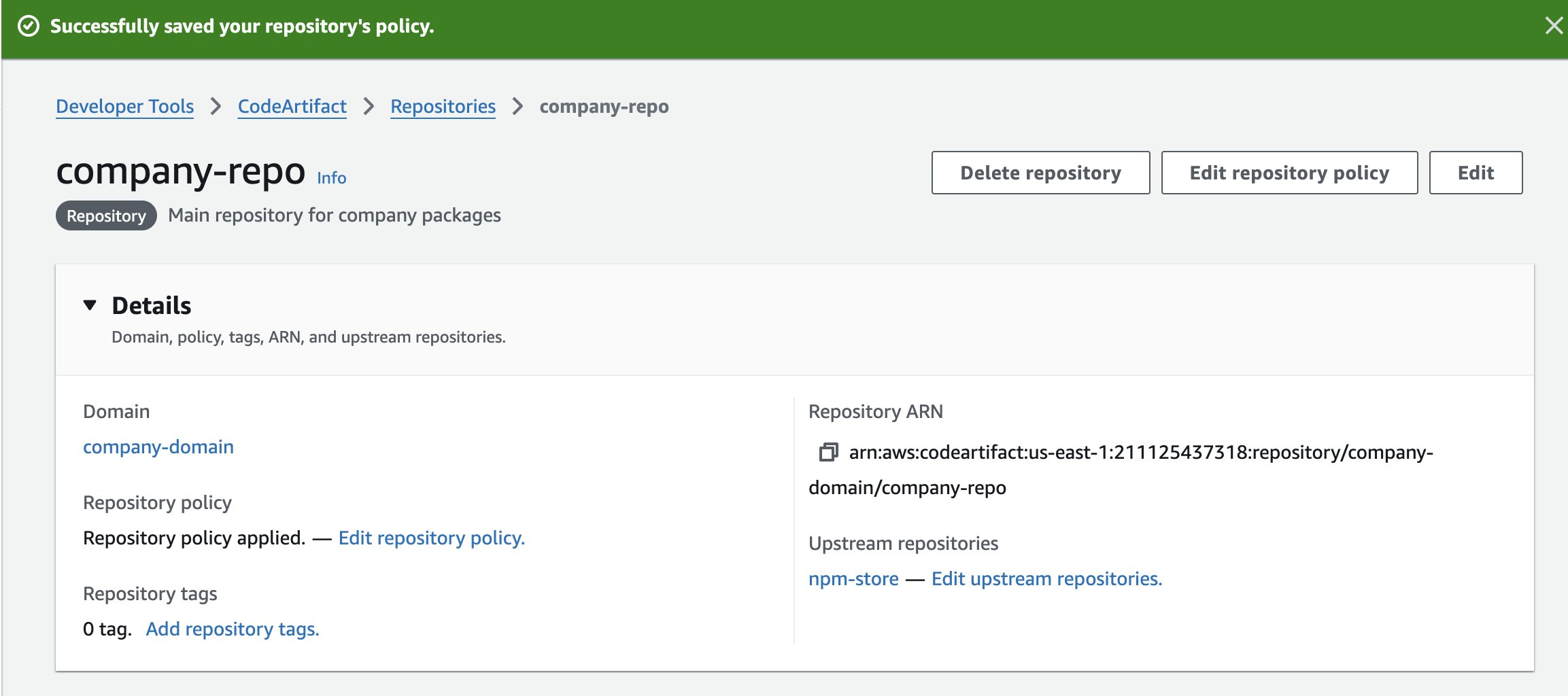This screenshot has height=696, width=1568.
Task: Click the Edit button at top right
Action: [x=1476, y=173]
